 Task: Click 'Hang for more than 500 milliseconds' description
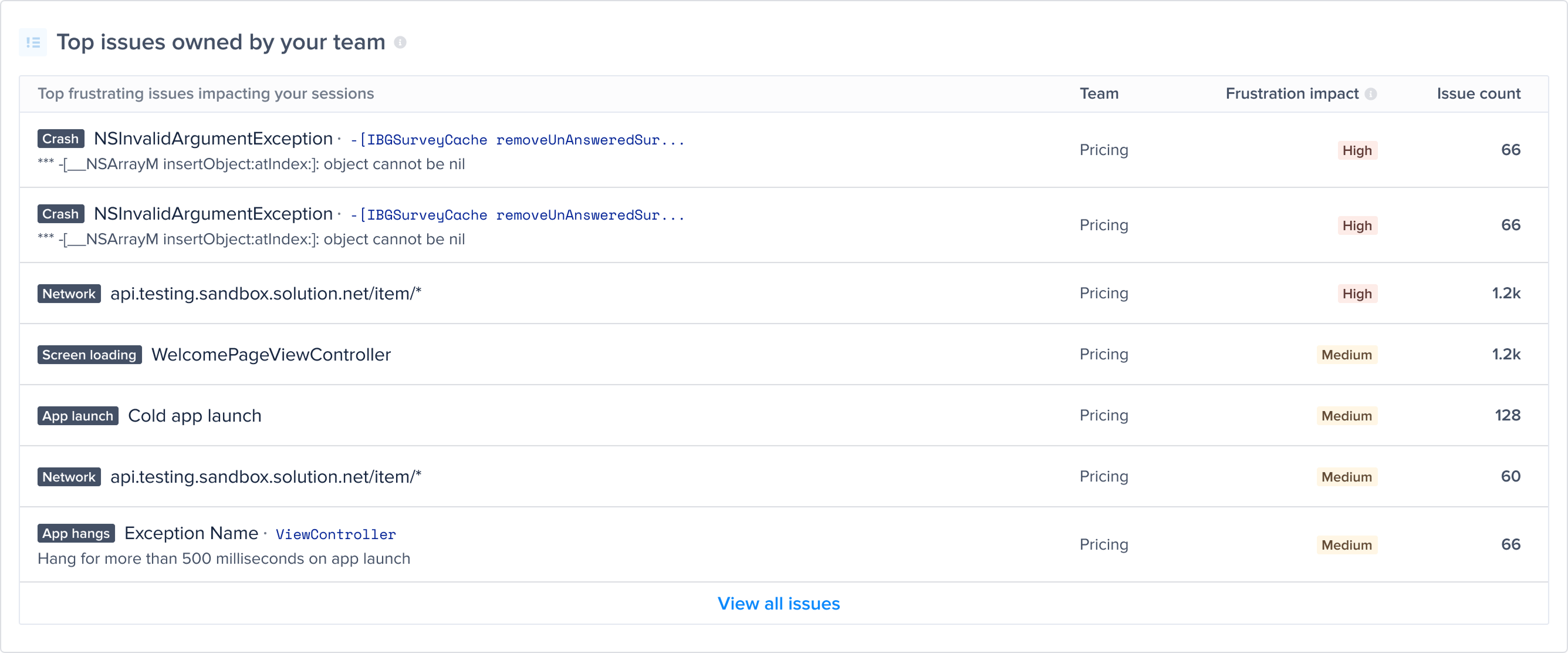tap(224, 558)
